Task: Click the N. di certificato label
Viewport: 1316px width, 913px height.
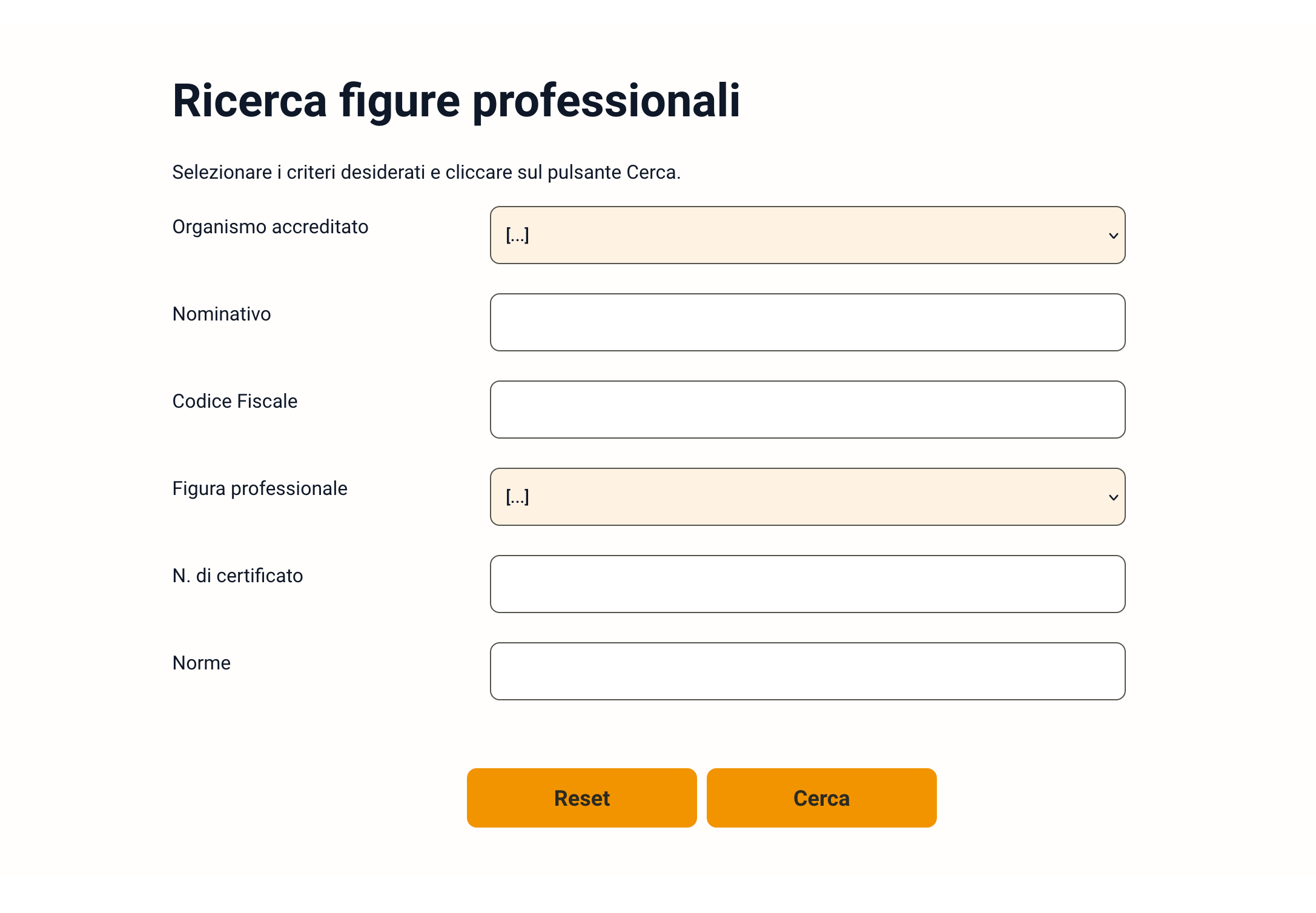Action: pyautogui.click(x=237, y=576)
